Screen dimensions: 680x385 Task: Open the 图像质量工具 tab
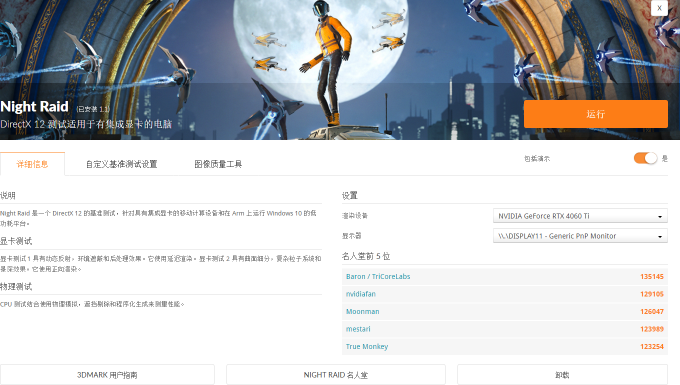click(x=218, y=164)
